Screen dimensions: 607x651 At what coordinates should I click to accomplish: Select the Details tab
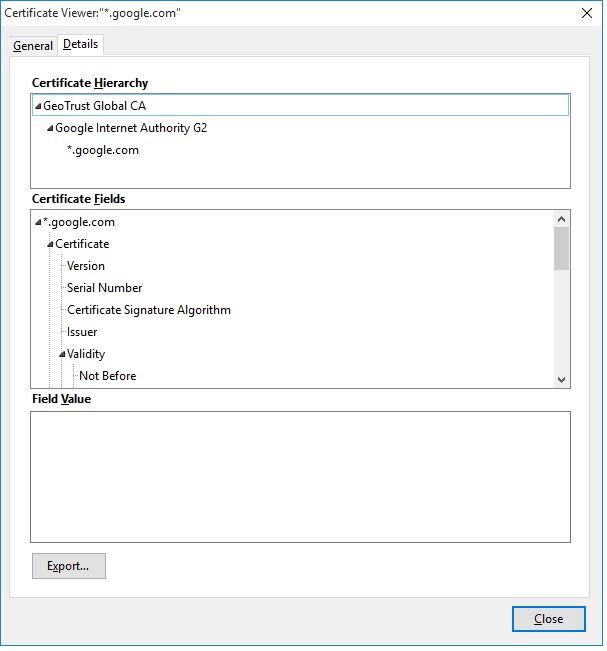(x=81, y=44)
